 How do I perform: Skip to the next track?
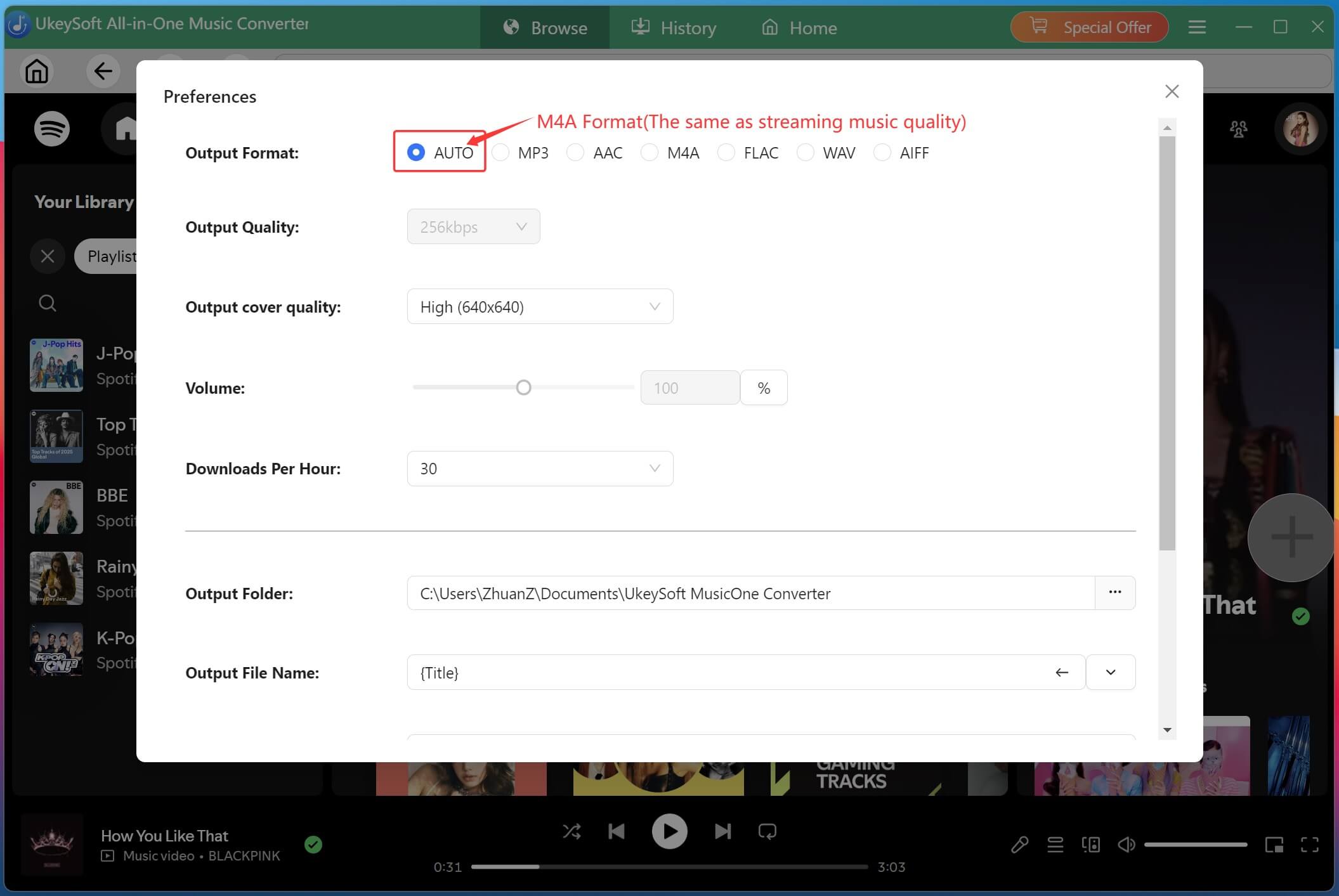[722, 831]
